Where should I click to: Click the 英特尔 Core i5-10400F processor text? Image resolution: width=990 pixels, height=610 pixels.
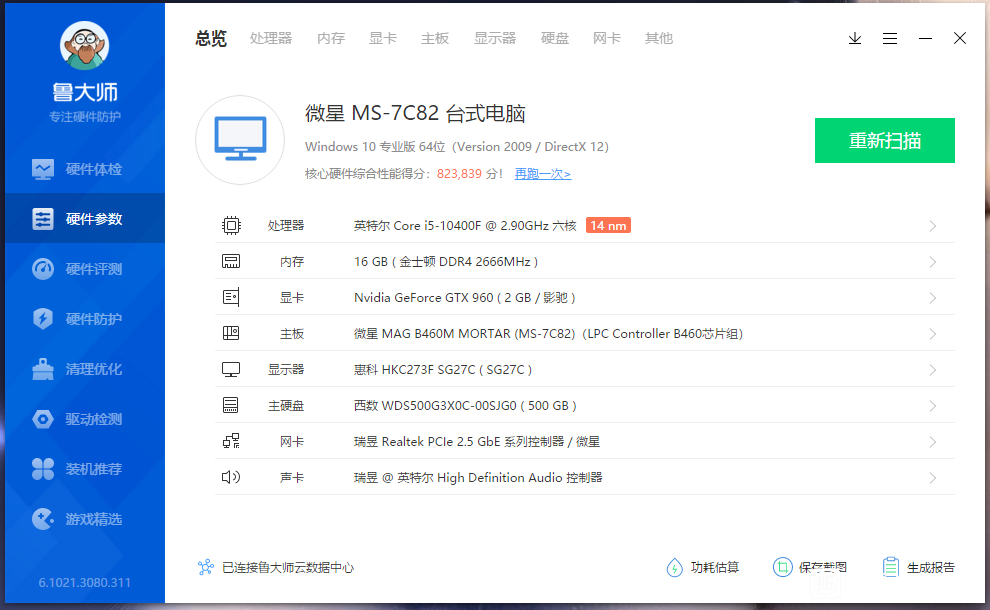465,225
